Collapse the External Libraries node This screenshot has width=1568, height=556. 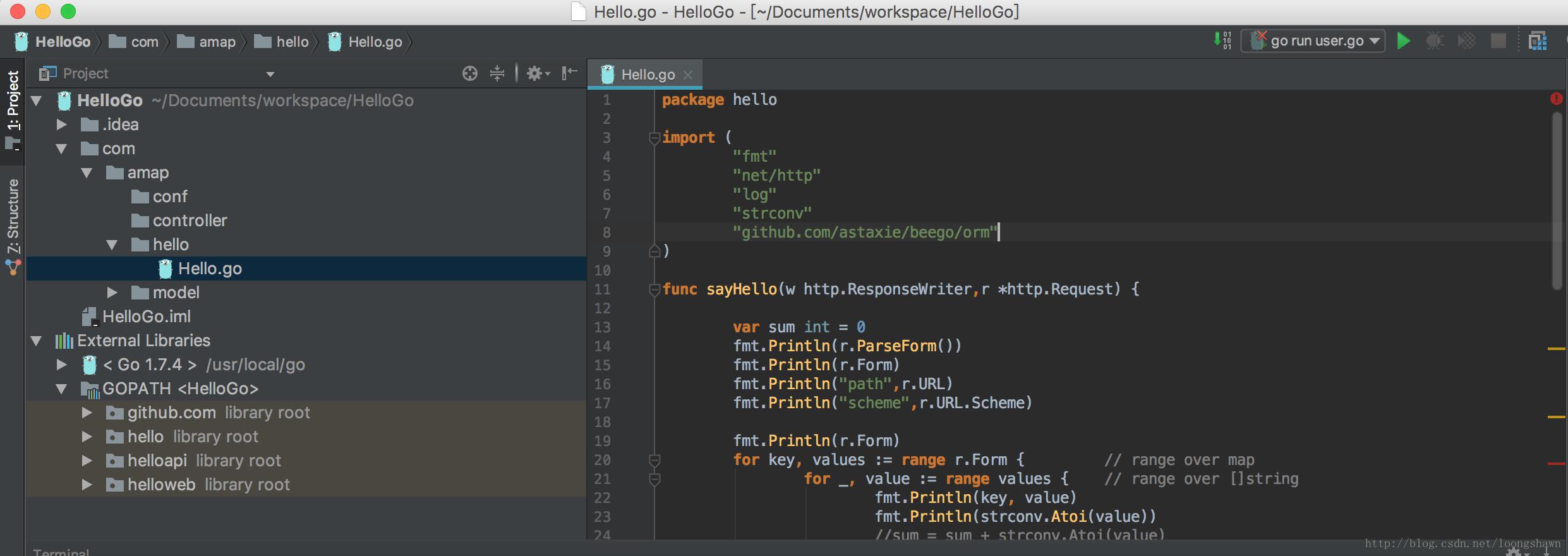[37, 341]
